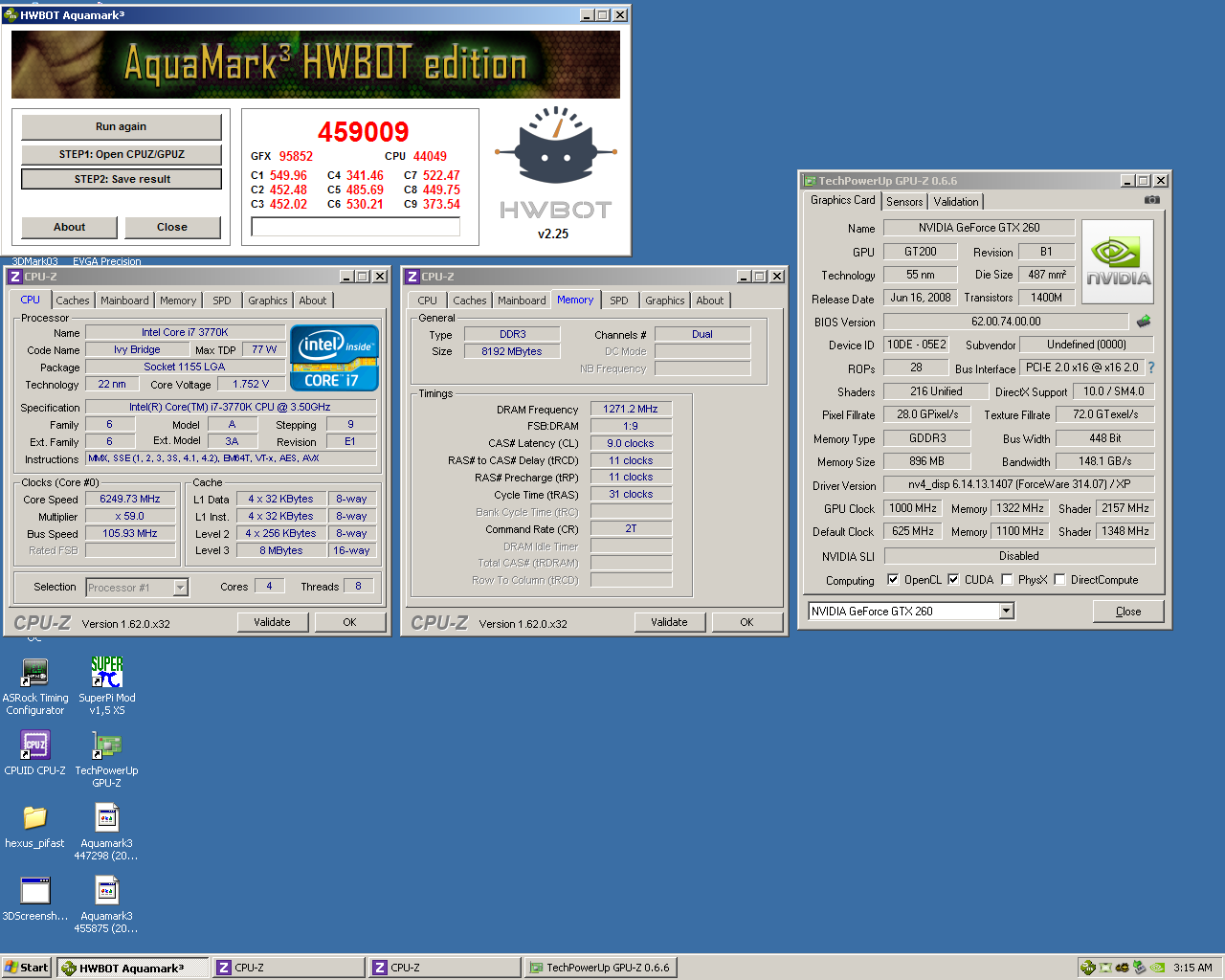This screenshot has height=980, width=1225.
Task: Open Mainboard tab in left CPU-Z
Action: [x=124, y=301]
